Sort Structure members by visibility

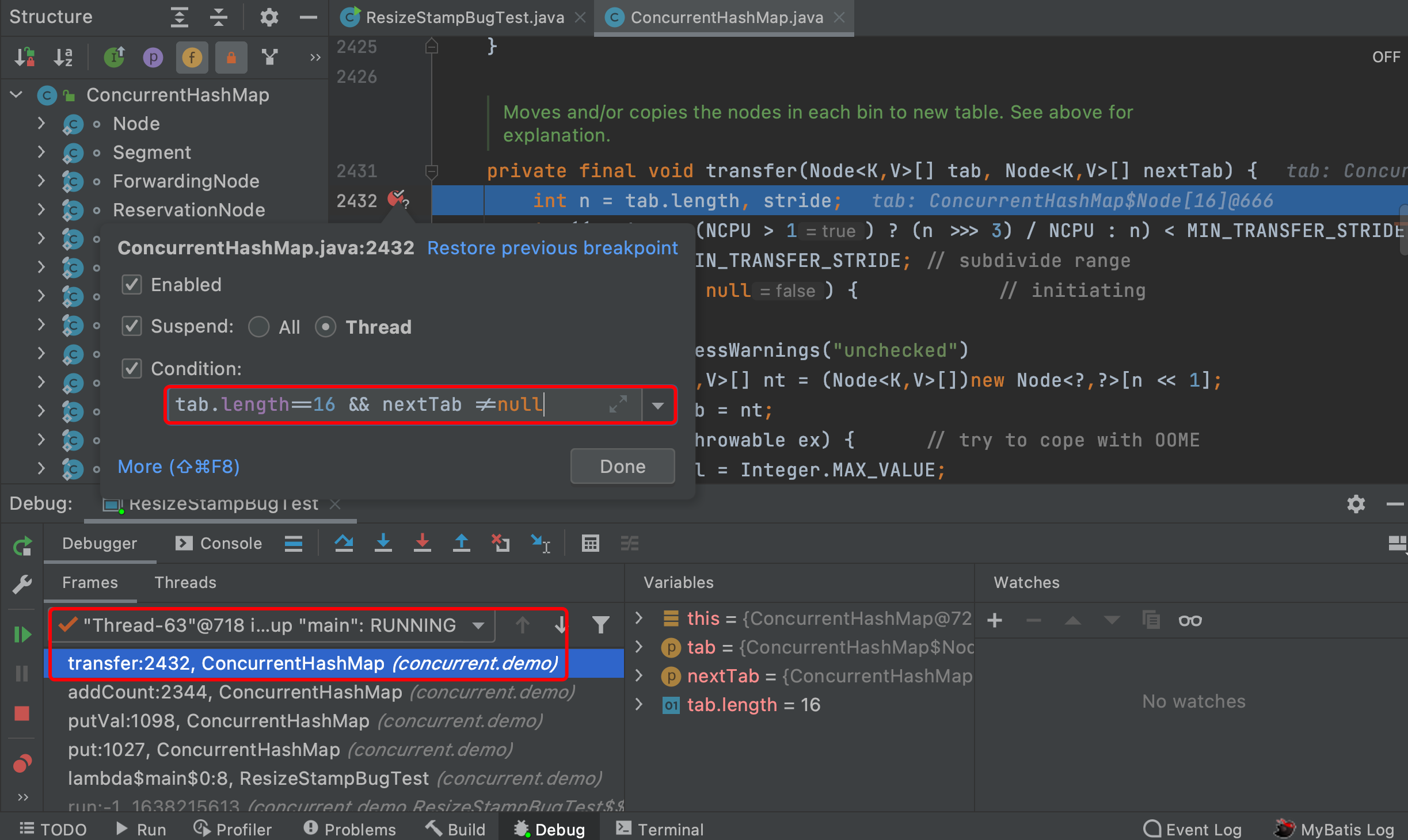point(25,57)
